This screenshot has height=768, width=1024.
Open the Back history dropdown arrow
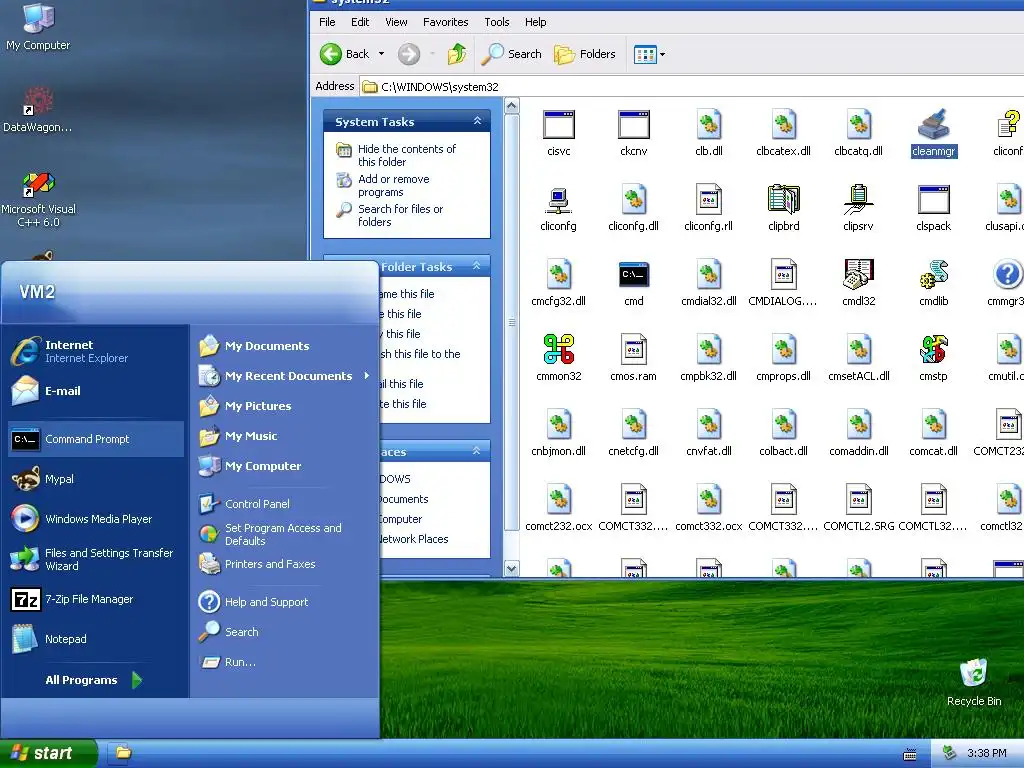click(x=381, y=54)
